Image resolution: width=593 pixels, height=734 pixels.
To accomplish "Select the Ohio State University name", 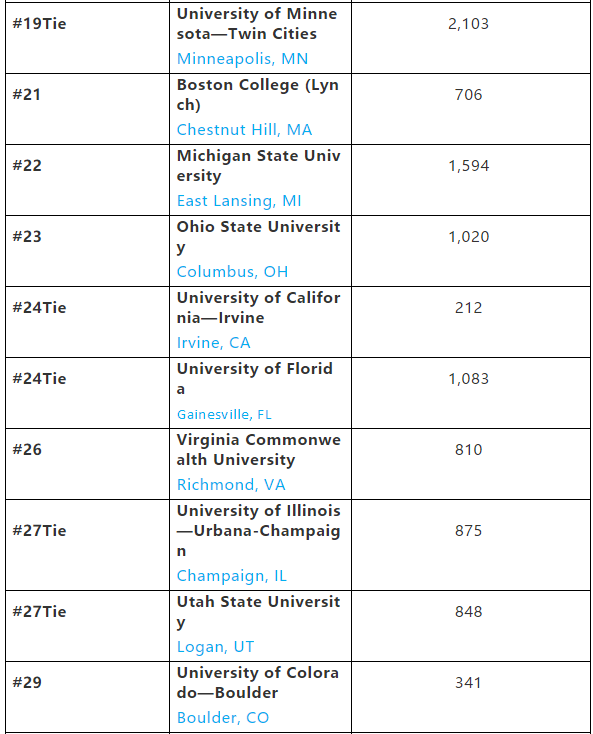I will click(x=258, y=237).
